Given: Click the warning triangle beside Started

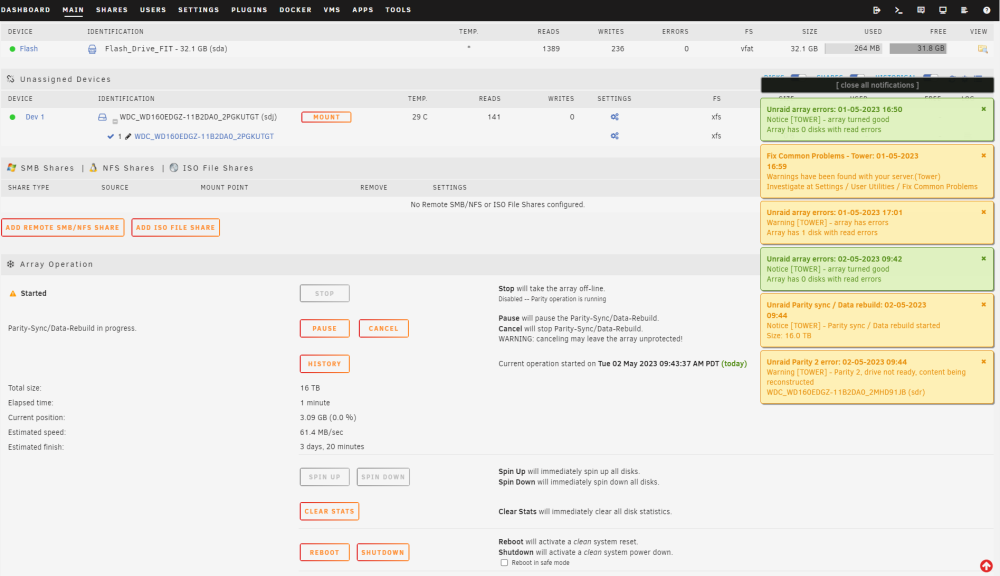Looking at the screenshot, I should (x=13, y=293).
